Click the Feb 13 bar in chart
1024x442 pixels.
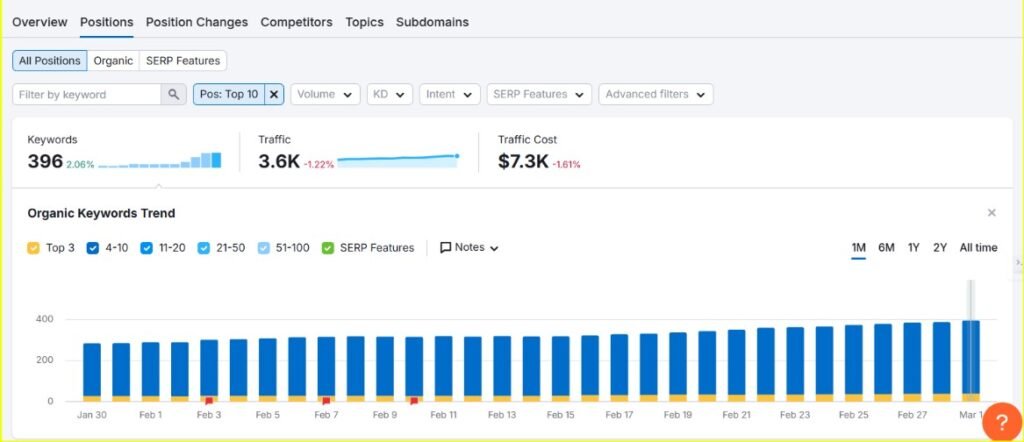point(502,369)
